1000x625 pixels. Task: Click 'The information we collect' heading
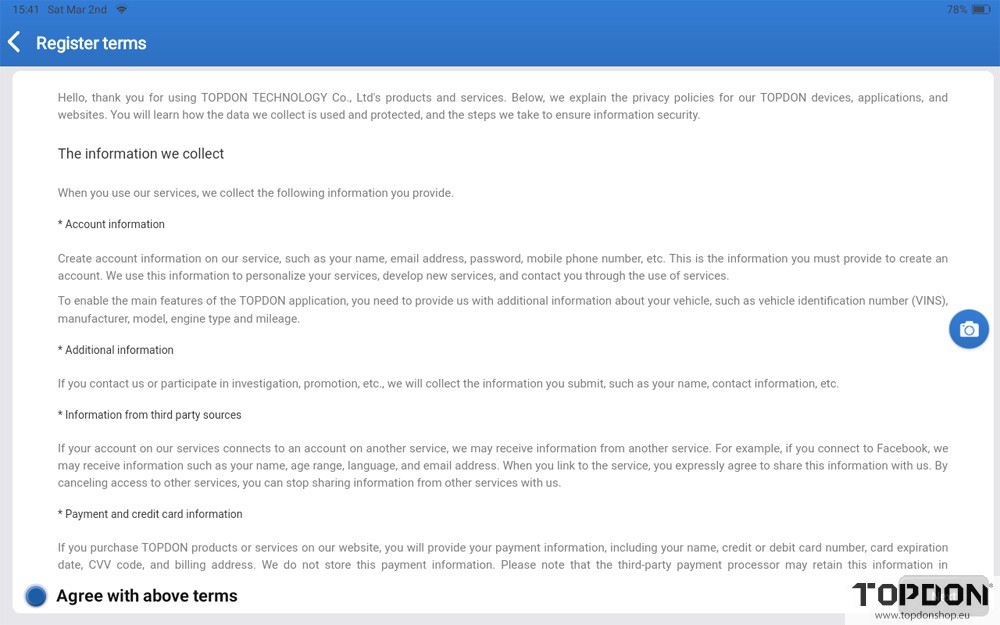[x=141, y=154]
